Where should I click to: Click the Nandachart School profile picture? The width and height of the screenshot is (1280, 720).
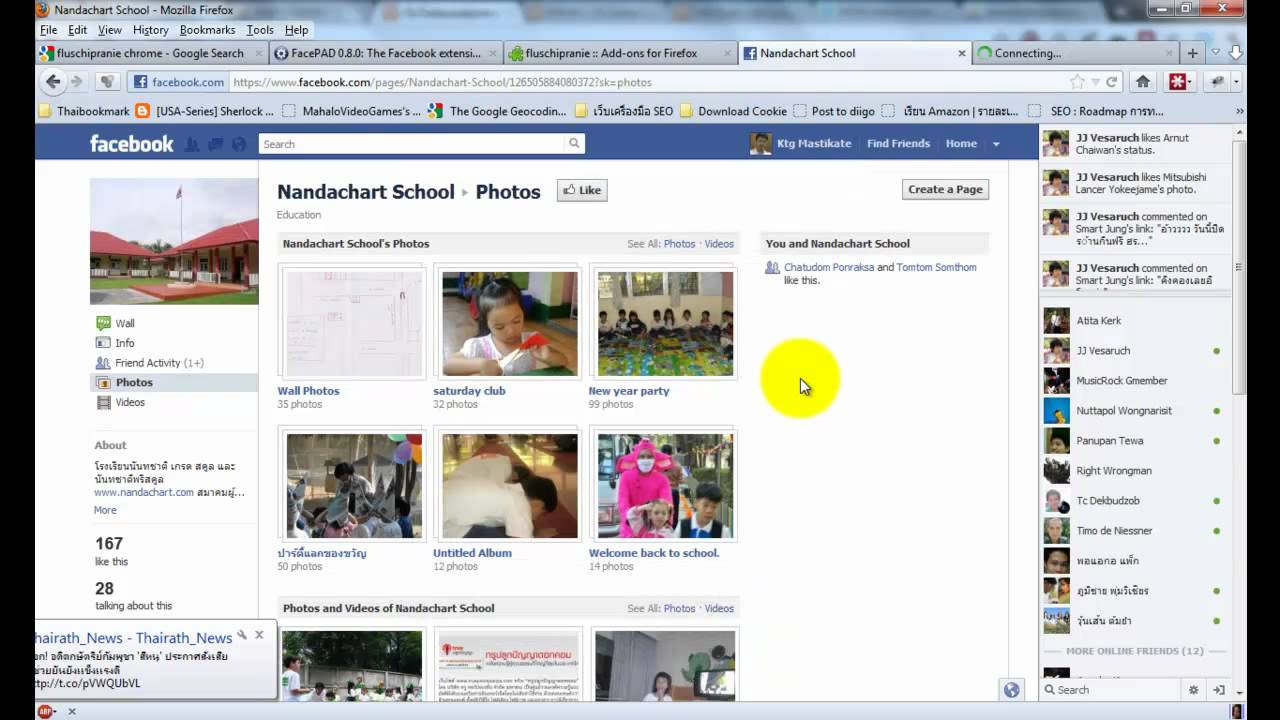pyautogui.click(x=174, y=241)
